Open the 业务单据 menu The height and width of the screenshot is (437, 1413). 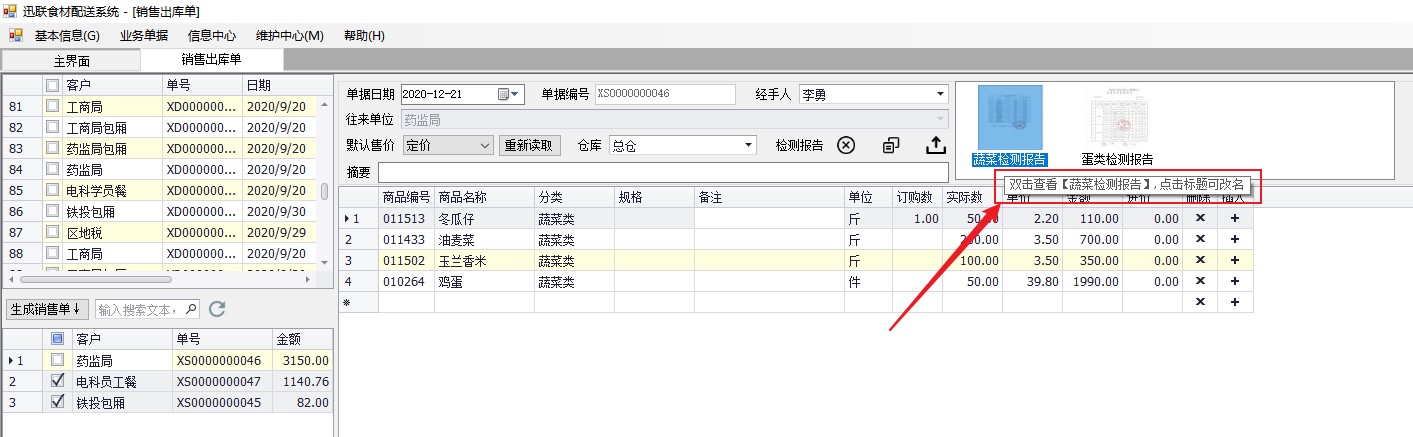pyautogui.click(x=144, y=36)
